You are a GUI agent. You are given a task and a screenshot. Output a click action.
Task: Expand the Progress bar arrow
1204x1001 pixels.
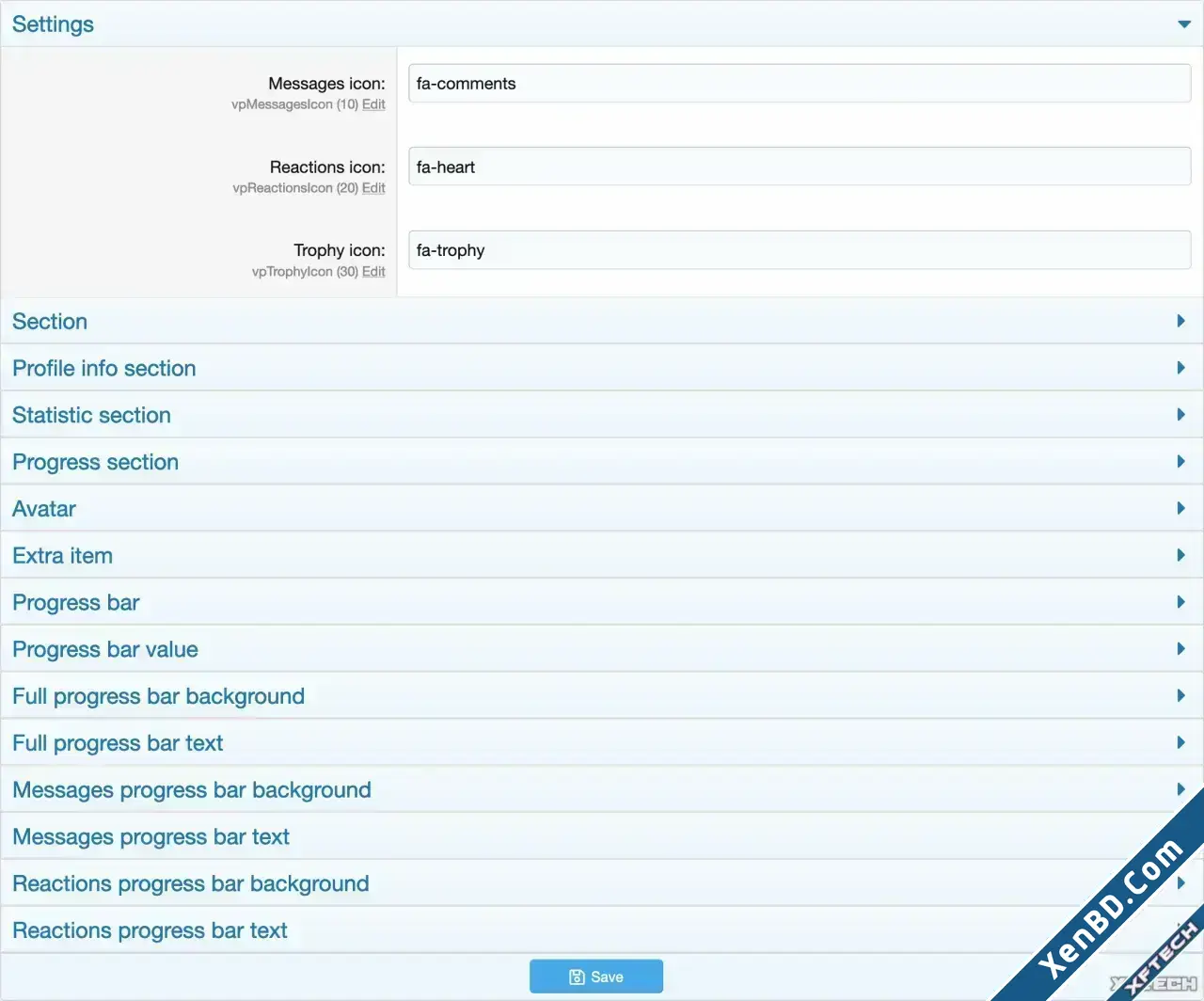(x=1181, y=602)
